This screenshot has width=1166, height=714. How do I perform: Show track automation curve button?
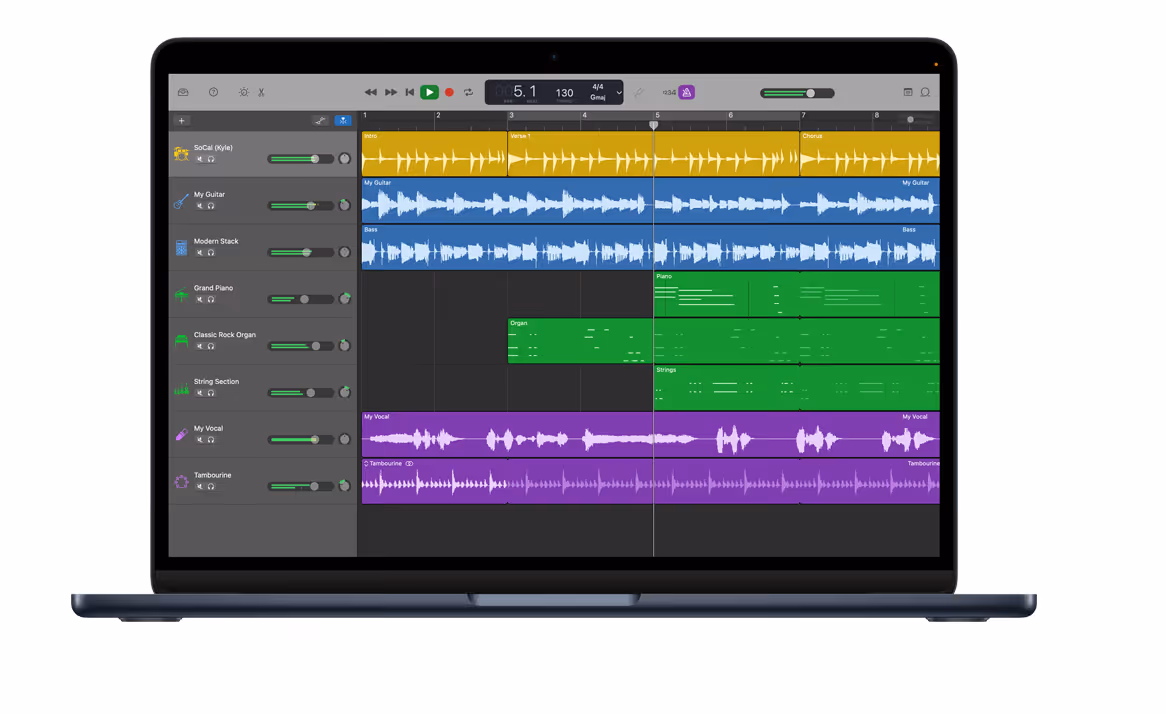pos(321,120)
